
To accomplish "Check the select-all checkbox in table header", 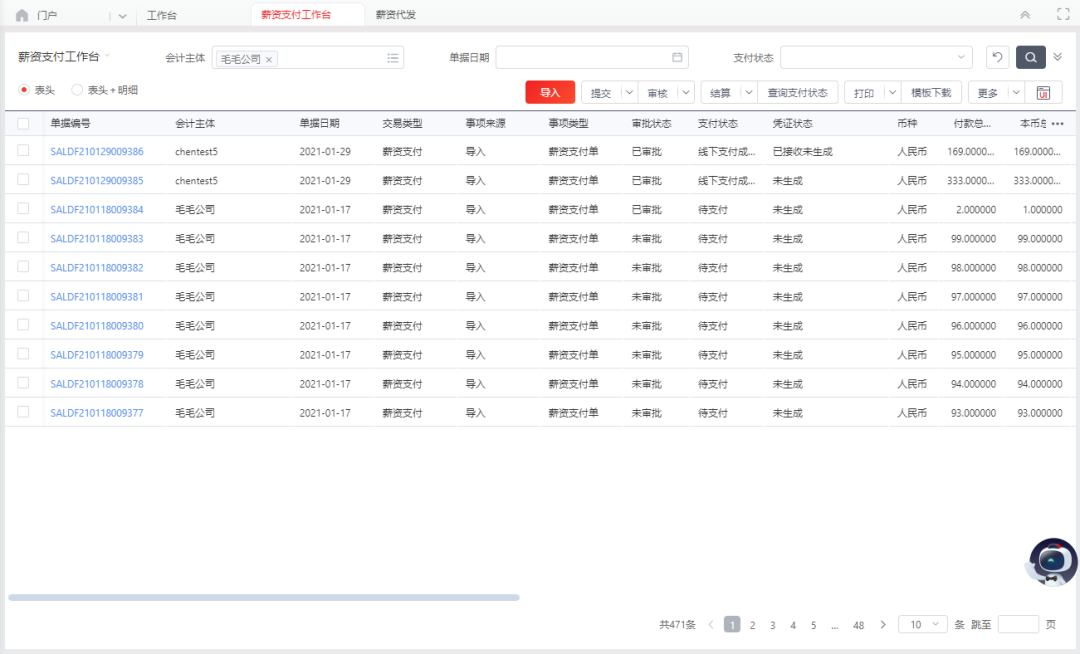I will point(22,123).
